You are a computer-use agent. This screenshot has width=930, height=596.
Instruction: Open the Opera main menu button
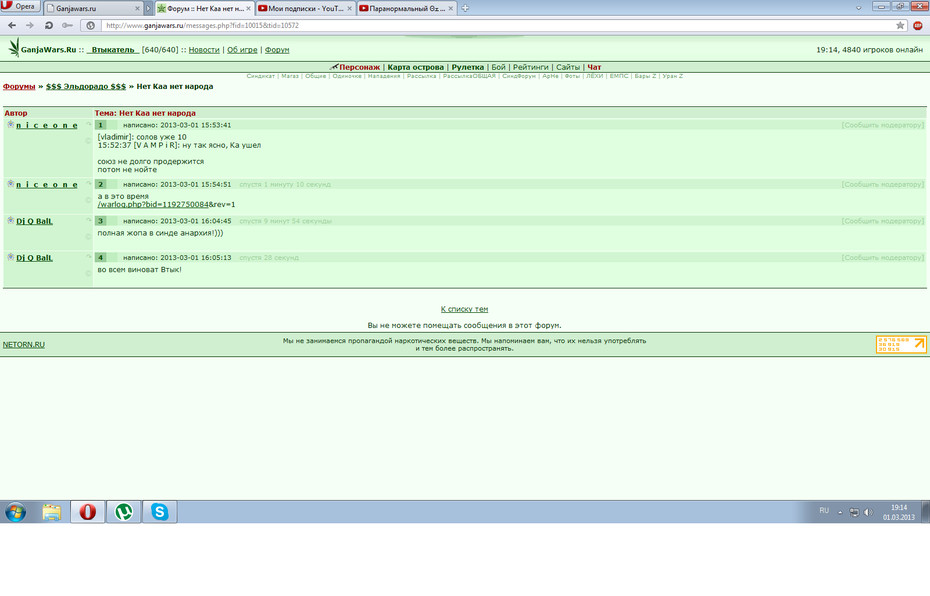pos(20,7)
